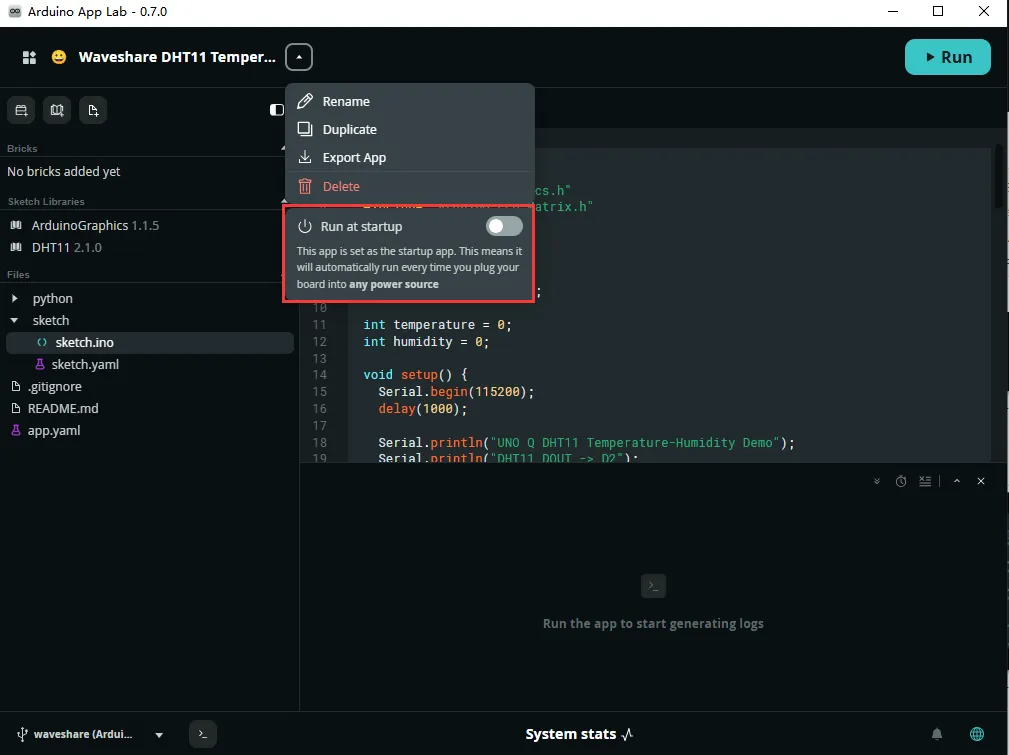Image resolution: width=1009 pixels, height=755 pixels.
Task: Click the Rename pencil icon
Action: (x=305, y=101)
